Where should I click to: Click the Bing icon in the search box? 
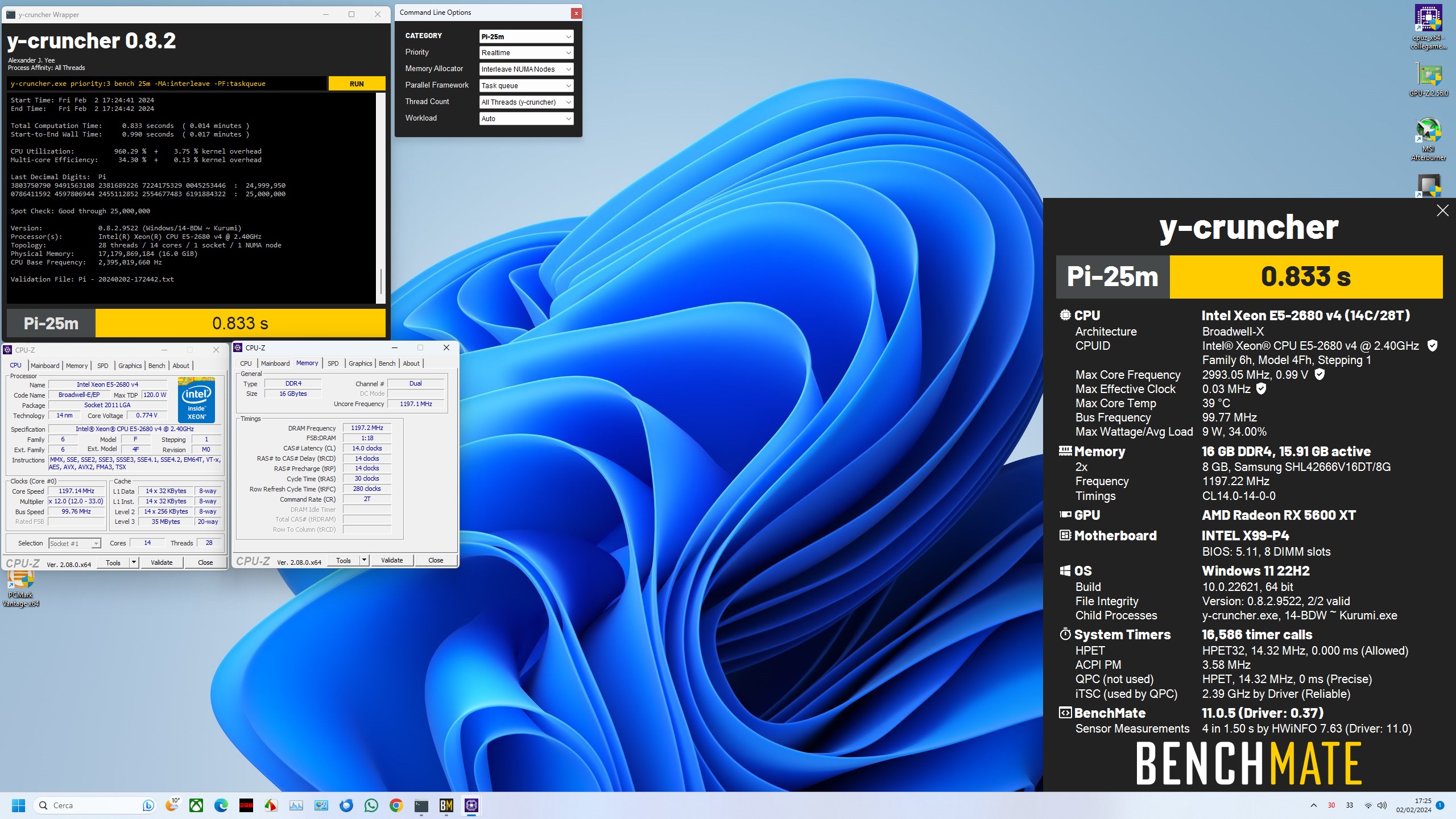click(x=148, y=805)
